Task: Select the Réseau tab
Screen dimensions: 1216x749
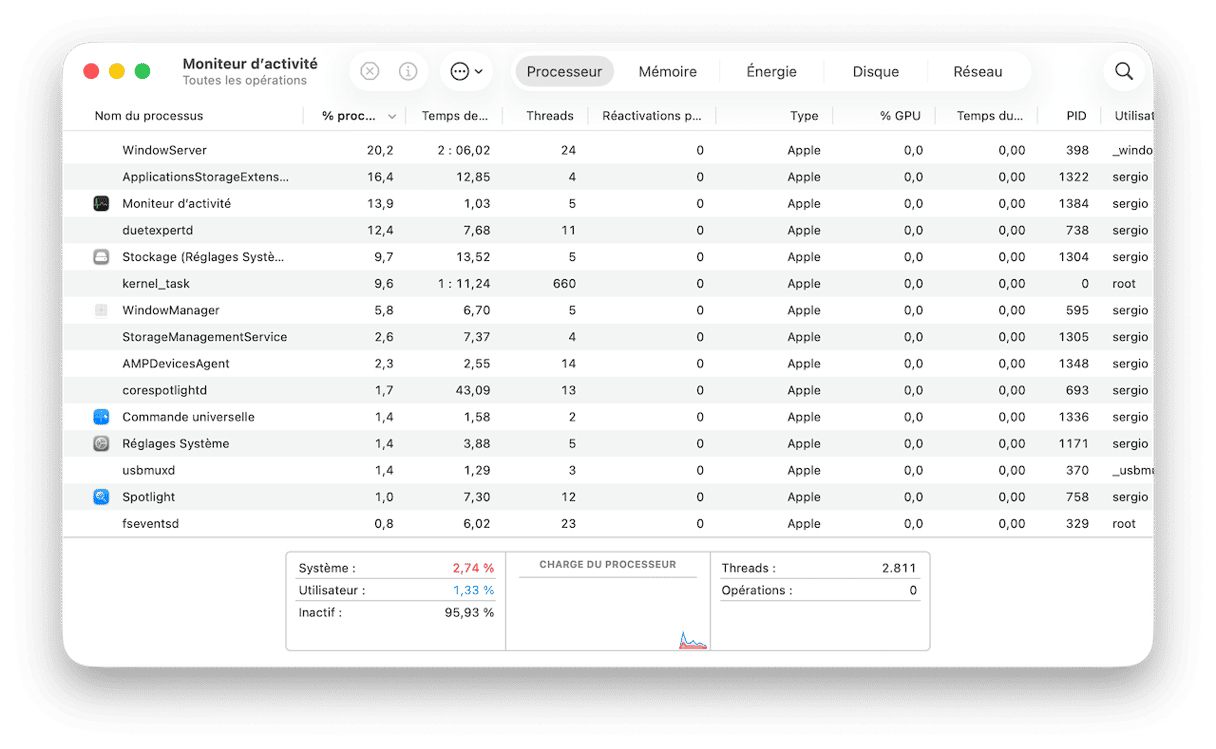Action: [977, 72]
